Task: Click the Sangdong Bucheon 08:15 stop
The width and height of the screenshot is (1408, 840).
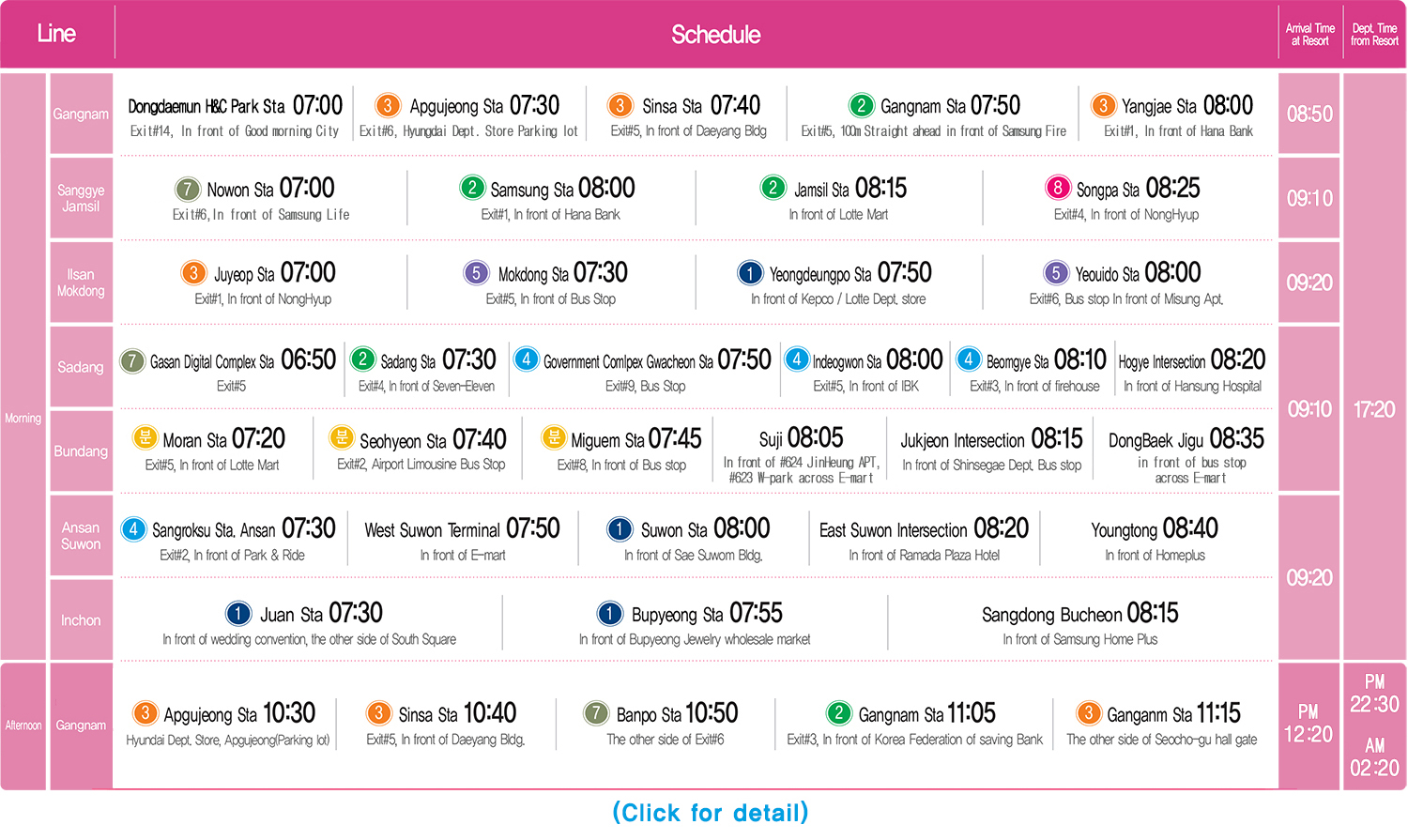Action: point(1079,624)
